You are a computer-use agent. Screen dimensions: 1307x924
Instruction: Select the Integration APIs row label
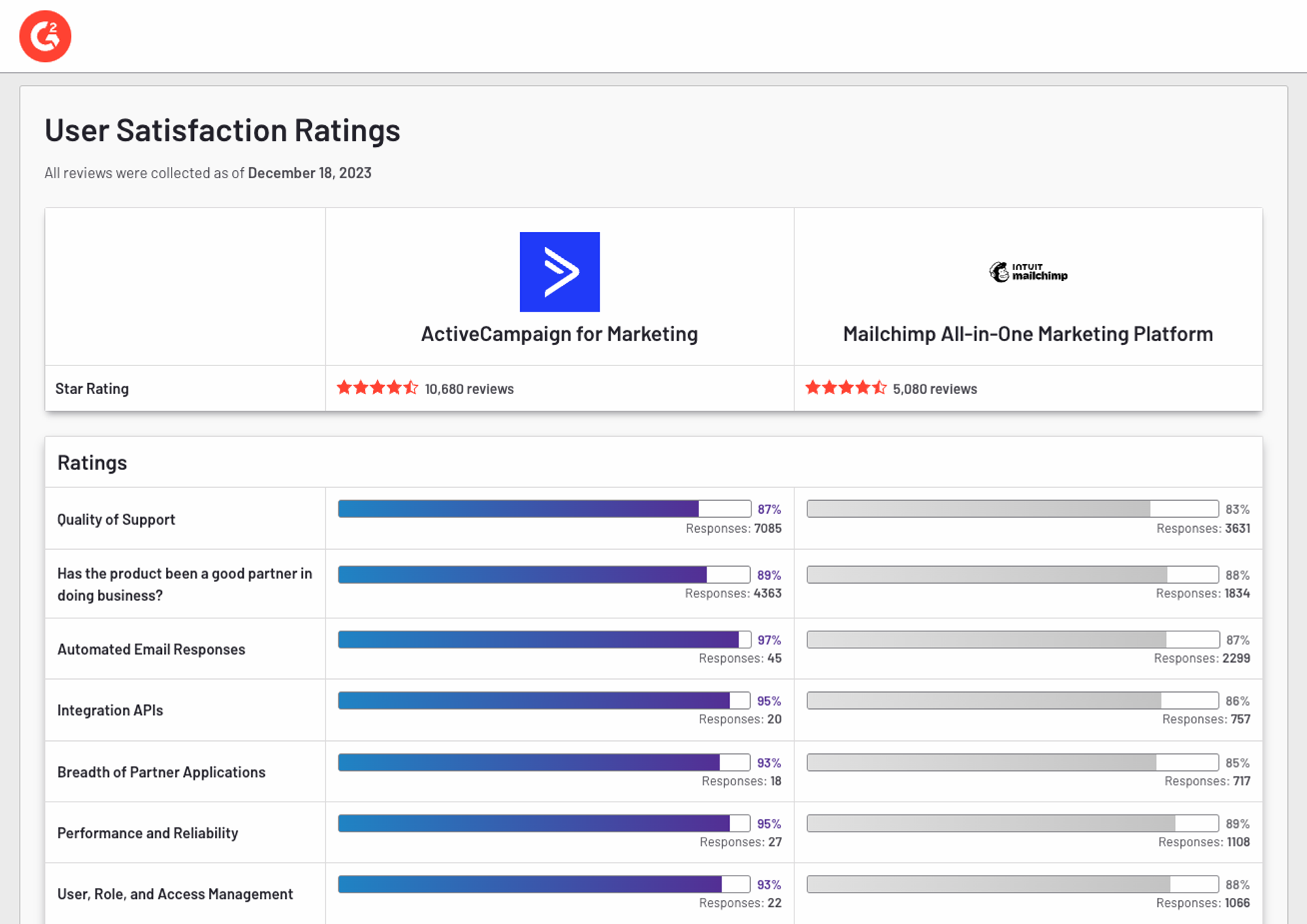[110, 710]
